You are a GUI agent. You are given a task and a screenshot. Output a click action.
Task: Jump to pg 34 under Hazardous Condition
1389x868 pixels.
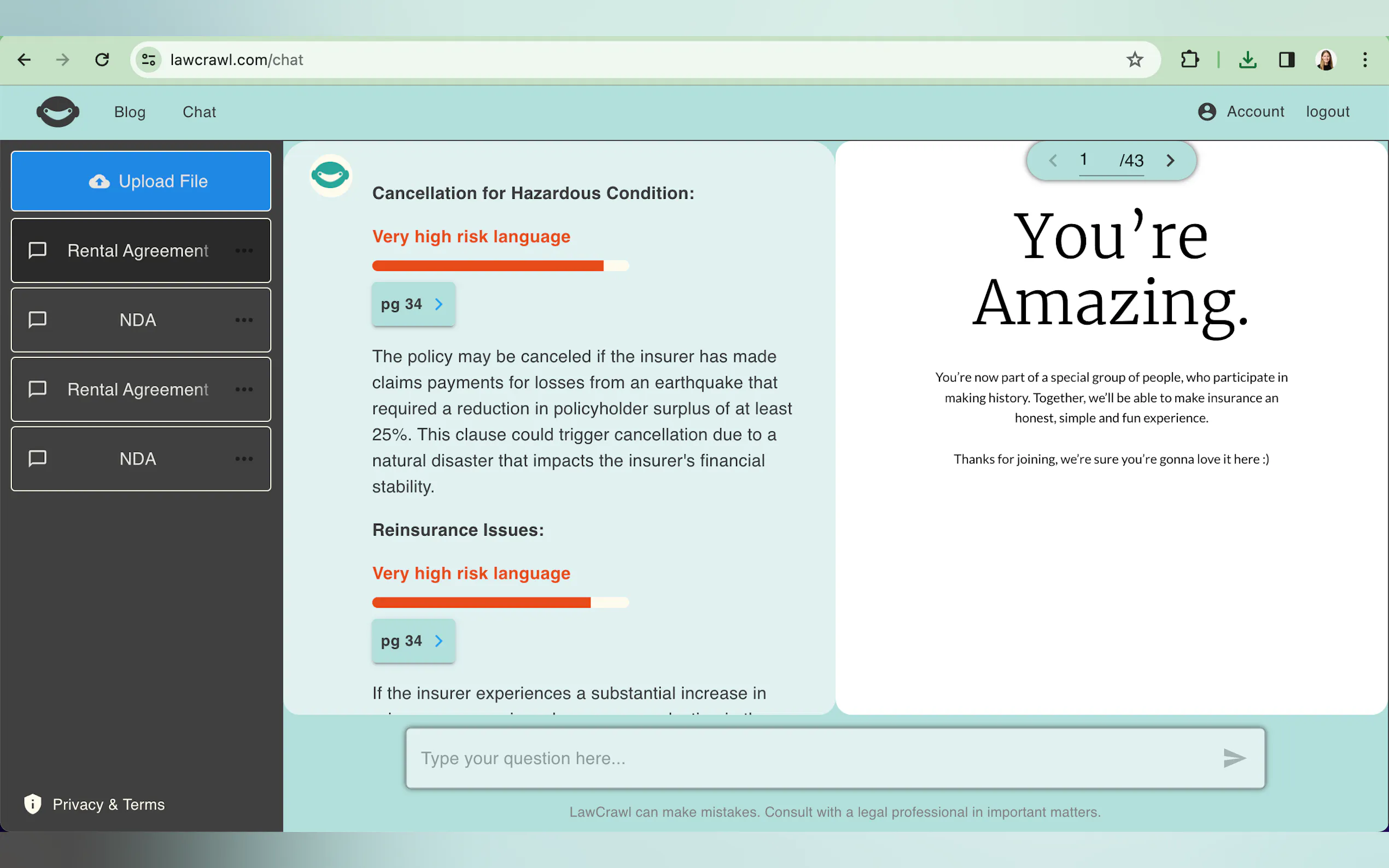click(413, 304)
